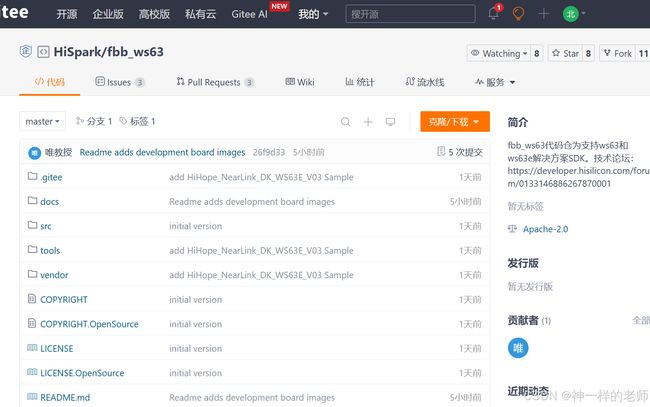Open the master branch dropdown
This screenshot has height=407, width=650.
pos(42,121)
